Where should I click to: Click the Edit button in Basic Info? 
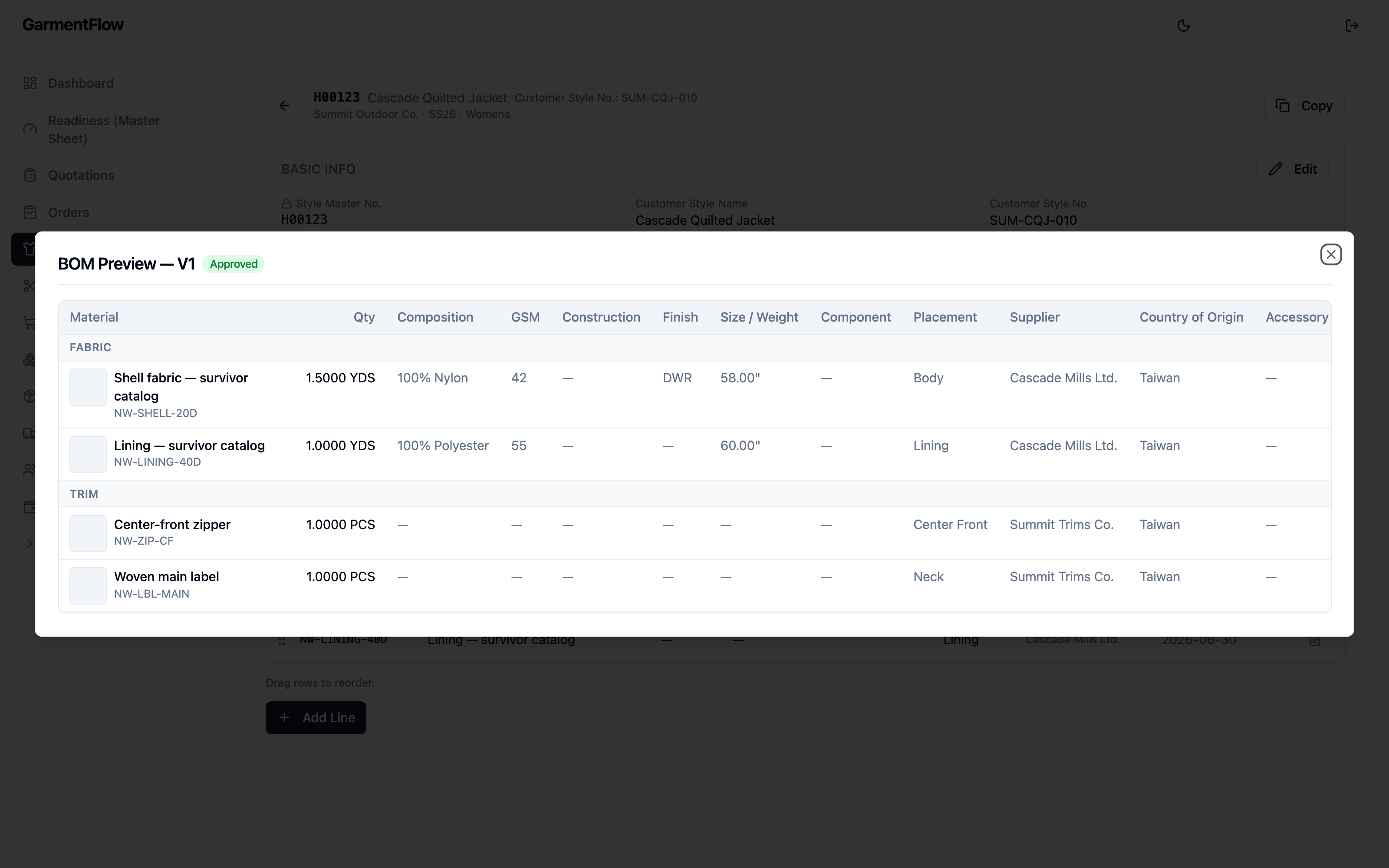pyautogui.click(x=1292, y=169)
